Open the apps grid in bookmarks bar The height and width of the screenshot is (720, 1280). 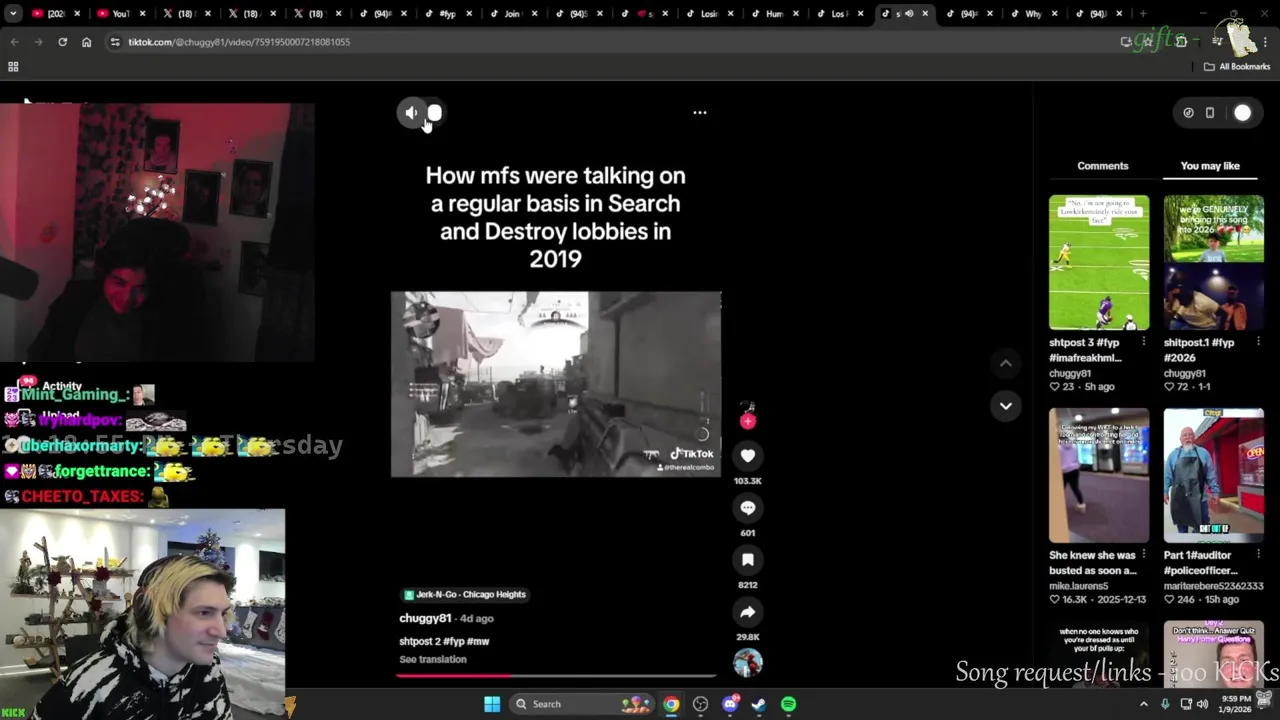[13, 67]
